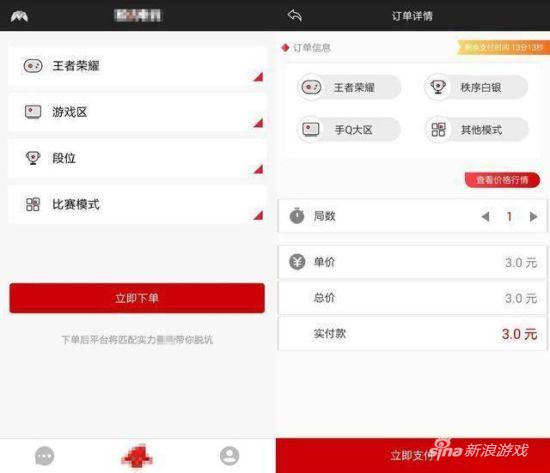Click the 立即下单 button
550x473 pixels.
click(x=137, y=298)
